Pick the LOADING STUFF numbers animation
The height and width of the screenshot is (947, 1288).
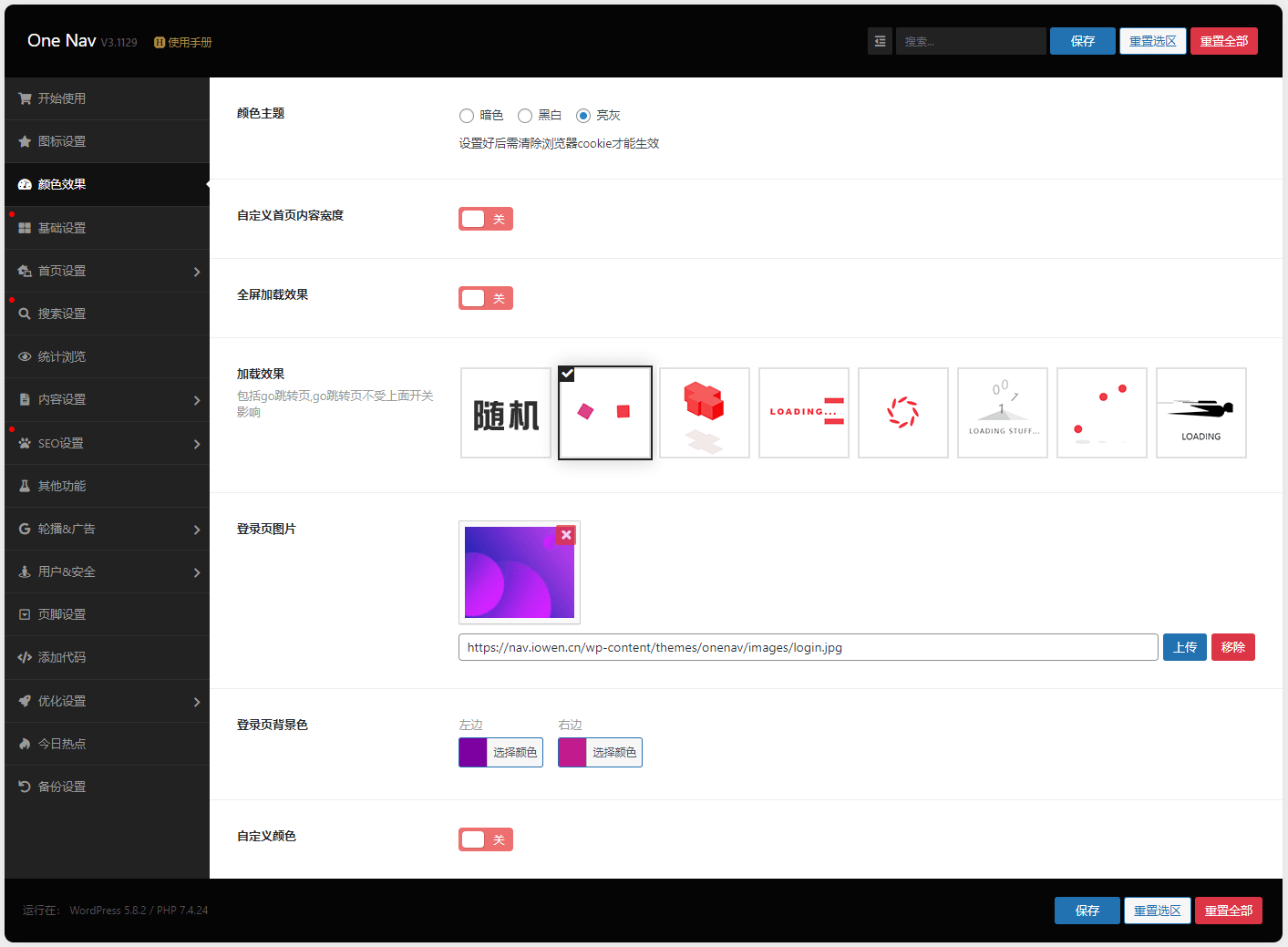(x=1002, y=413)
